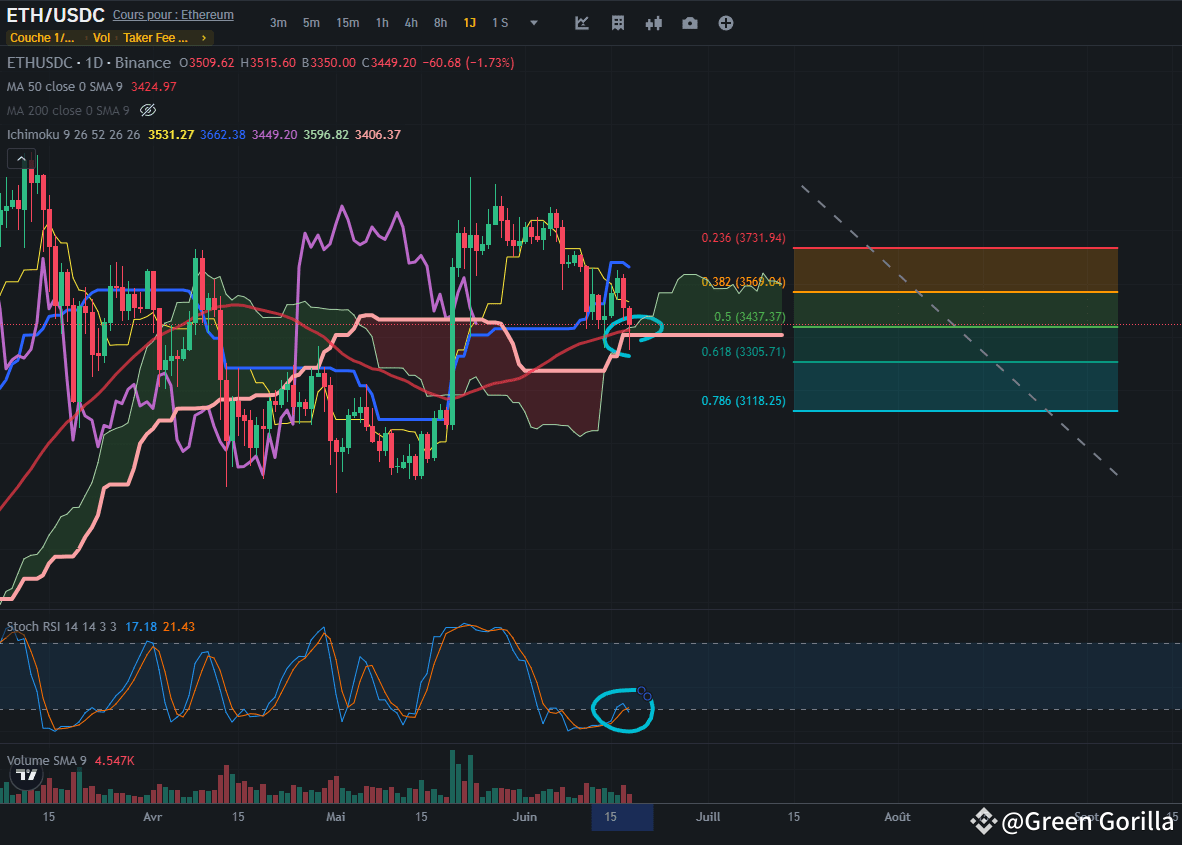Open the chart indicators icon
This screenshot has height=845, width=1182.
coord(582,23)
